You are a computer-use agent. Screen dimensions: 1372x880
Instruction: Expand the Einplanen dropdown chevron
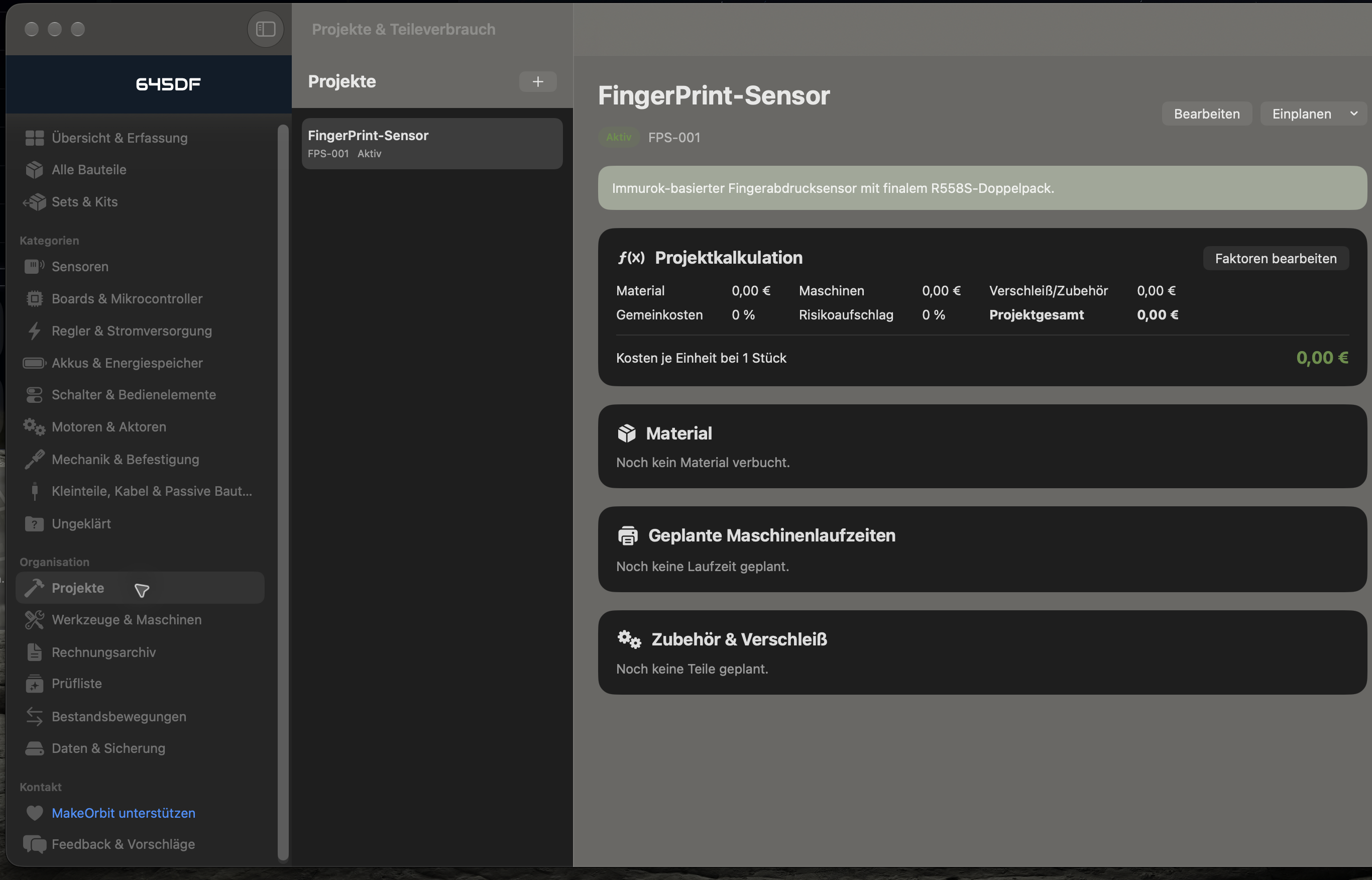pyautogui.click(x=1353, y=114)
